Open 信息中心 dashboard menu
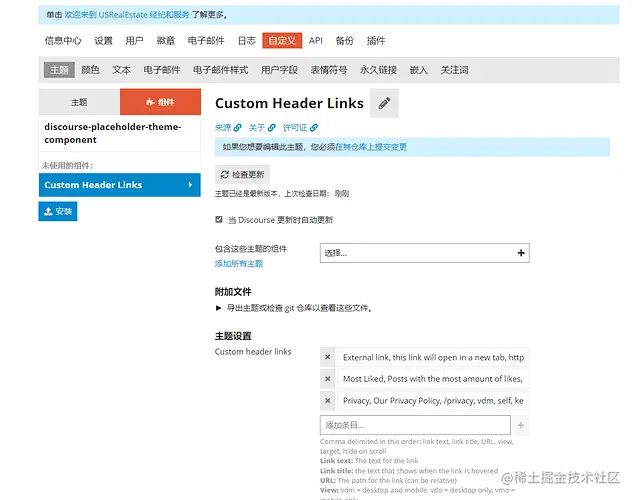The width and height of the screenshot is (635, 500). coord(63,40)
